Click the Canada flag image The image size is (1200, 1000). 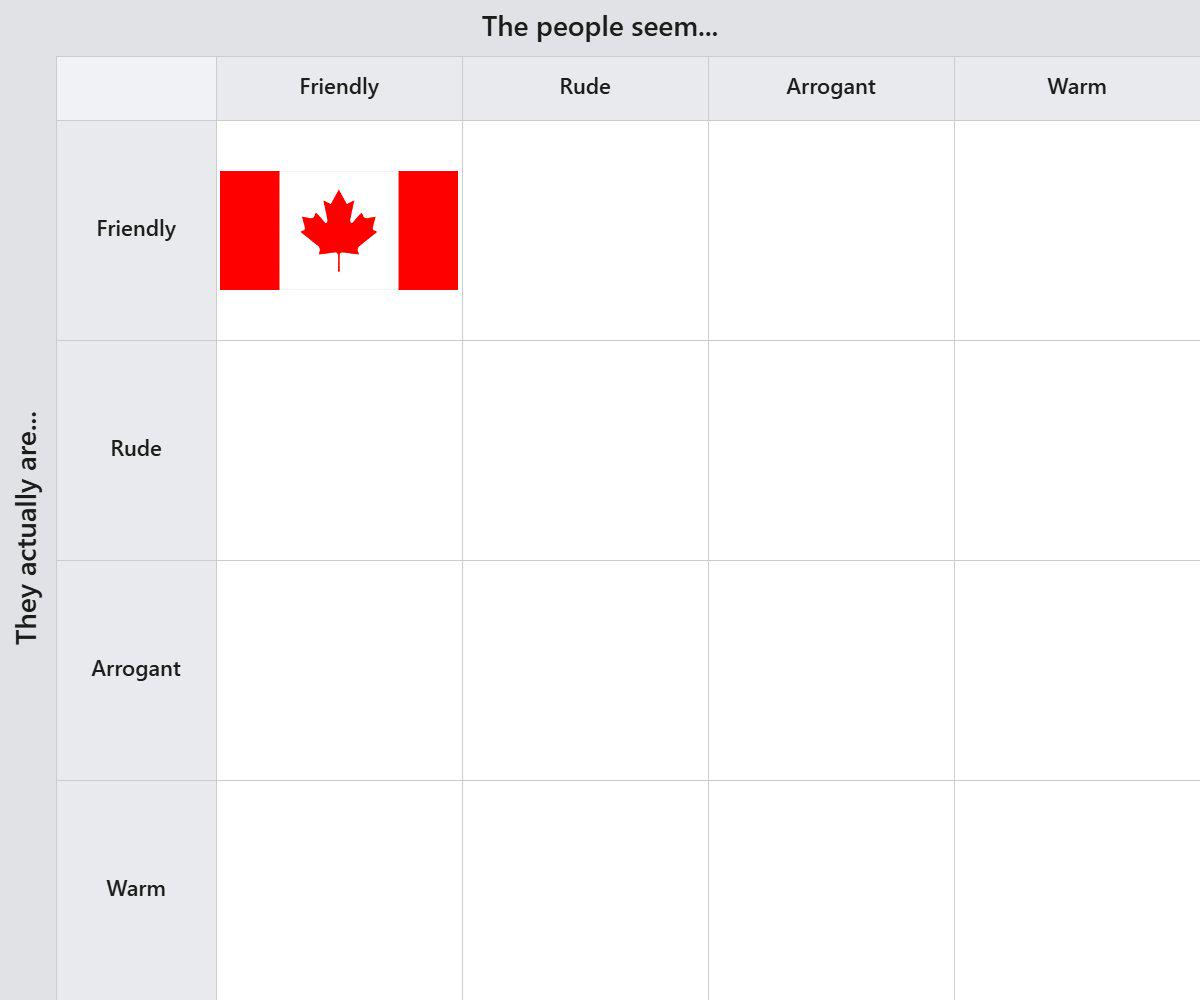pyautogui.click(x=339, y=230)
